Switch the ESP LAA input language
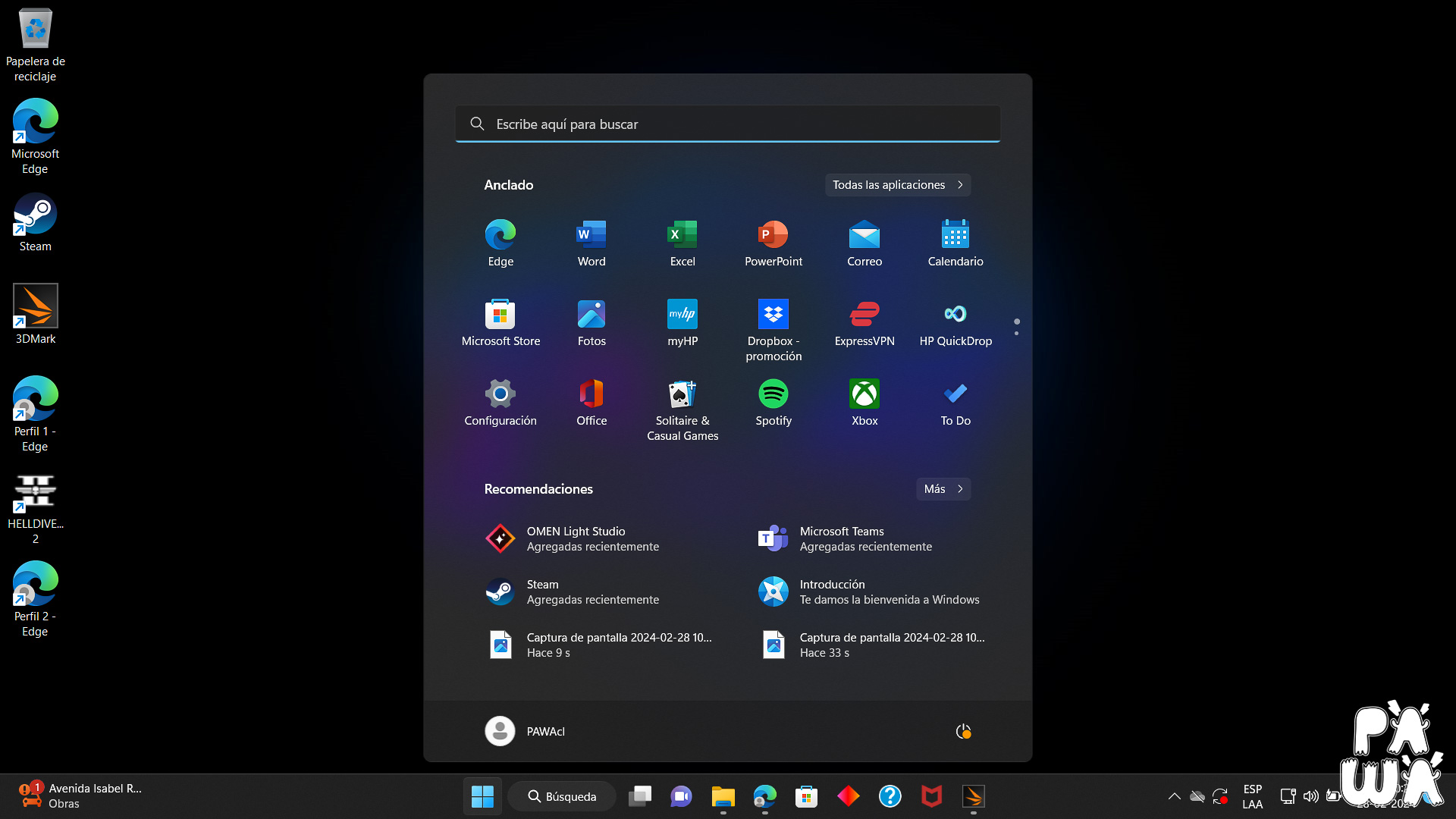1456x819 pixels. click(1253, 796)
